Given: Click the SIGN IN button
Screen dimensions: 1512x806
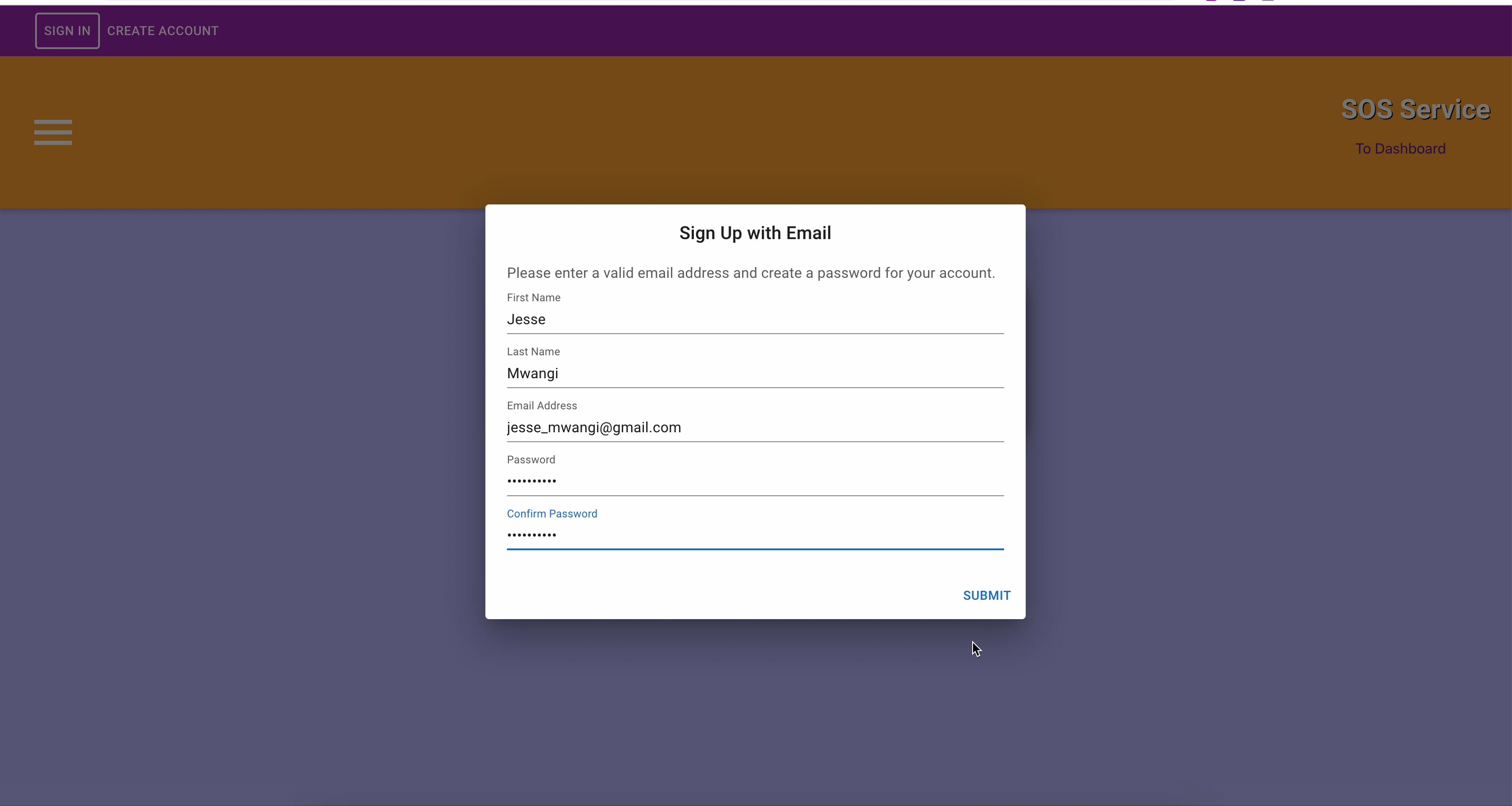Looking at the screenshot, I should click(x=67, y=31).
